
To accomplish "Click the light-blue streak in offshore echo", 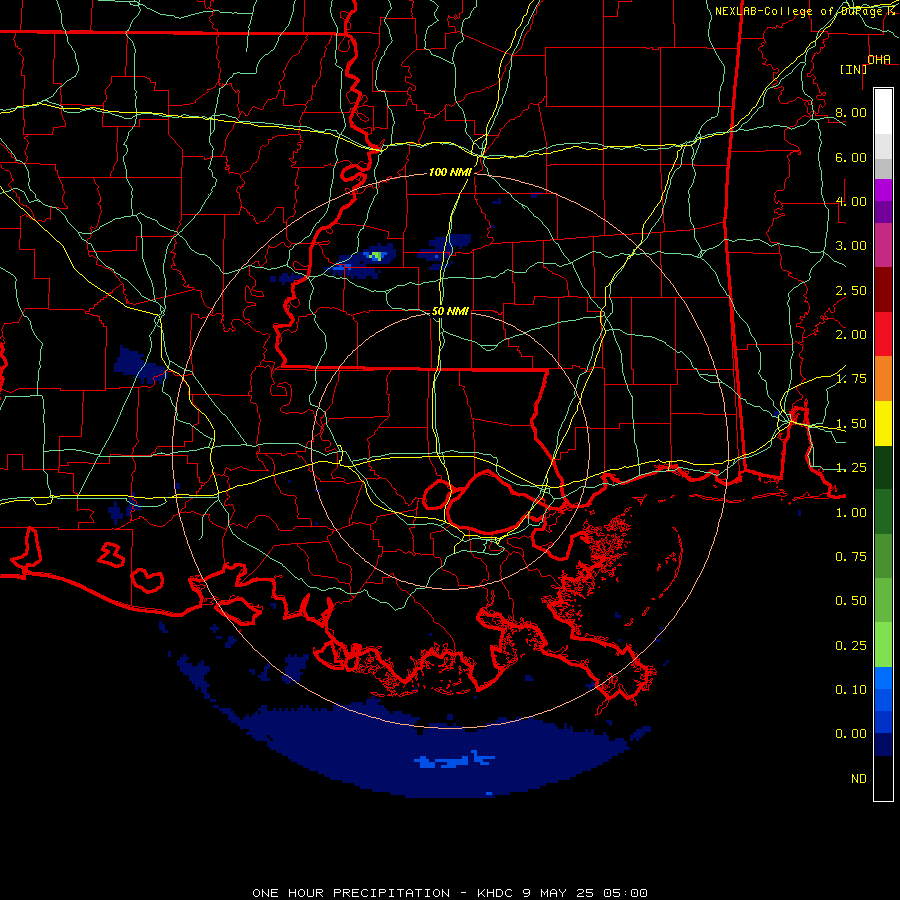I will click(453, 761).
